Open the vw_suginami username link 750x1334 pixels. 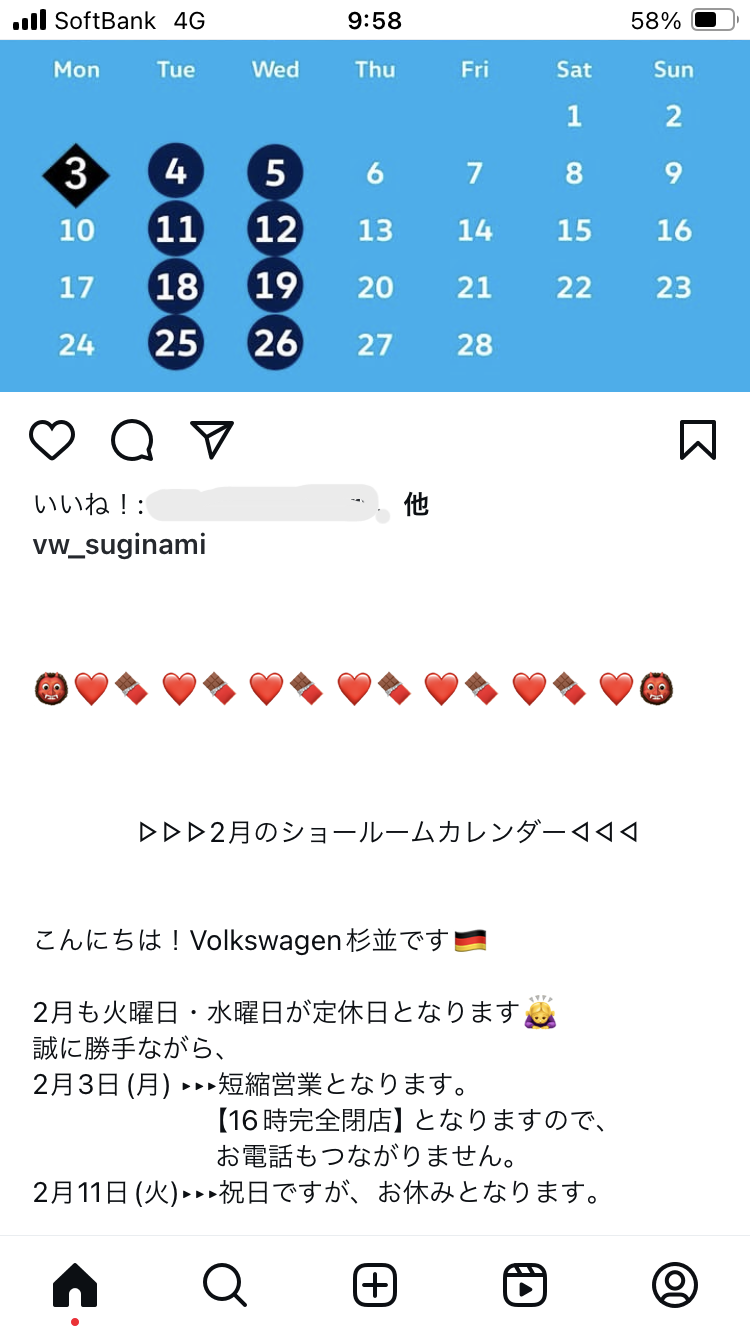pos(120,546)
